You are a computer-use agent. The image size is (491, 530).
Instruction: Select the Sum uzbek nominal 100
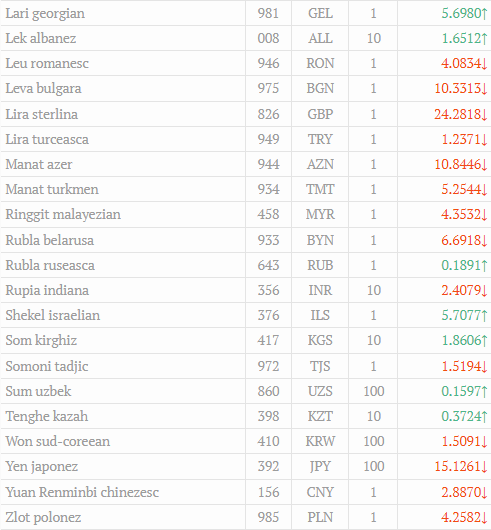tap(374, 391)
